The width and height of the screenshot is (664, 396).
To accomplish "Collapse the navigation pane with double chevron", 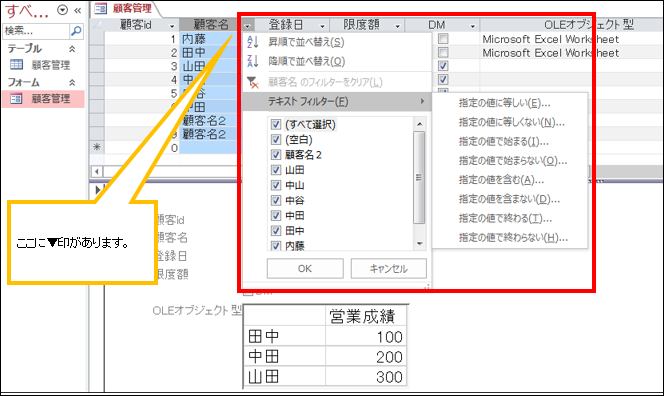I will (x=77, y=10).
